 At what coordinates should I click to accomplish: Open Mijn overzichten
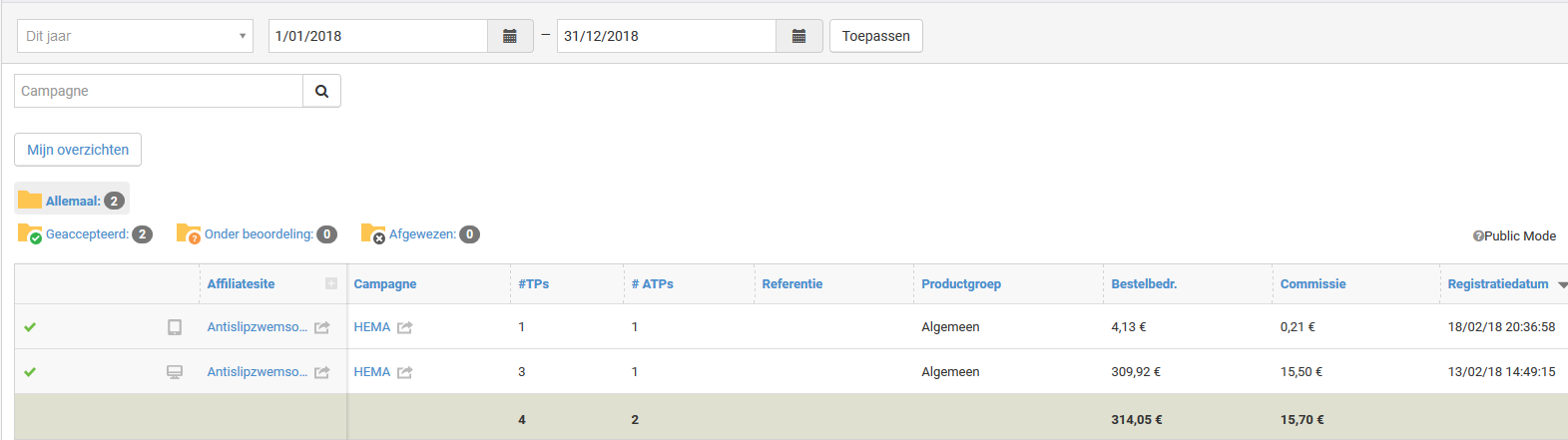point(78,150)
